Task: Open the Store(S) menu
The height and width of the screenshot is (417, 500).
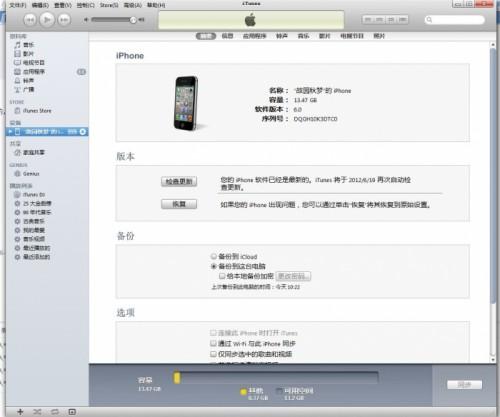Action: [109, 5]
